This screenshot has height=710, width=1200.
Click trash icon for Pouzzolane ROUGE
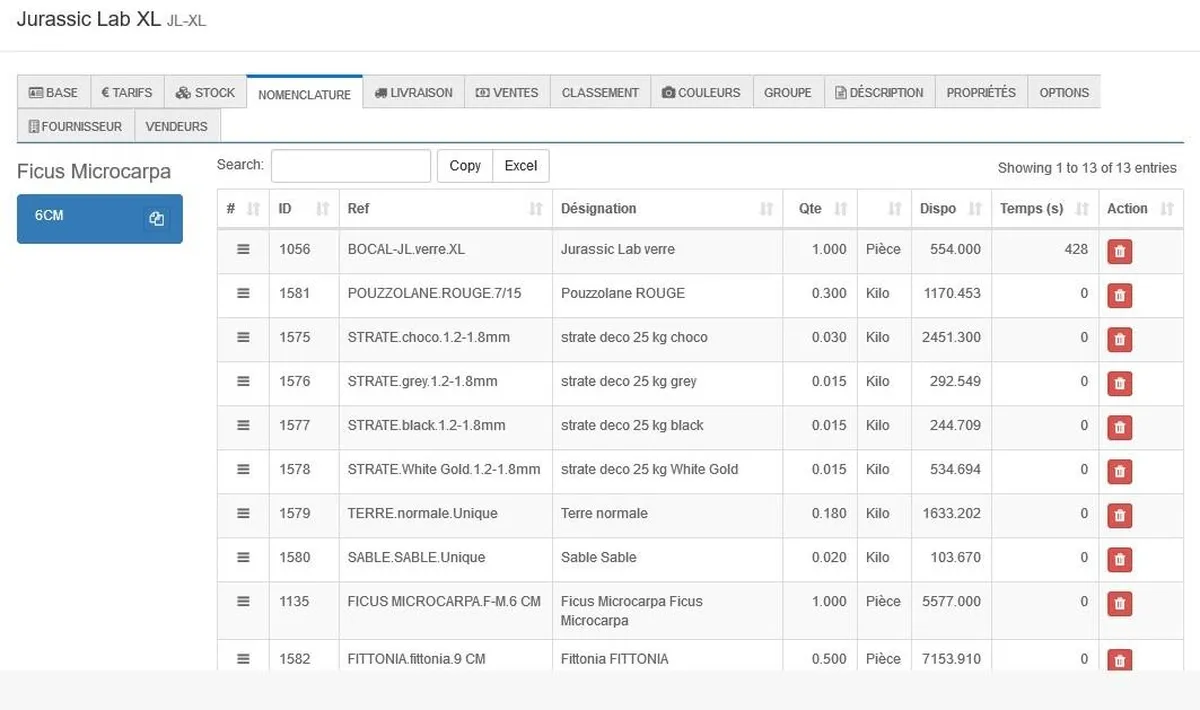(1119, 295)
